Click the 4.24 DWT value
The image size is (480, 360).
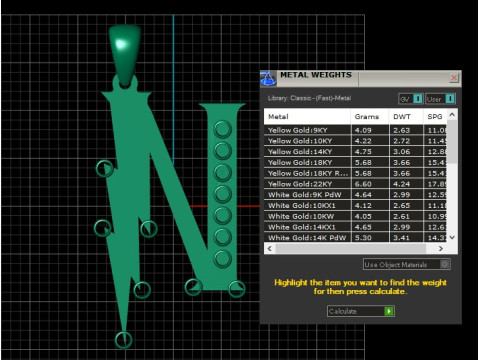(402, 184)
